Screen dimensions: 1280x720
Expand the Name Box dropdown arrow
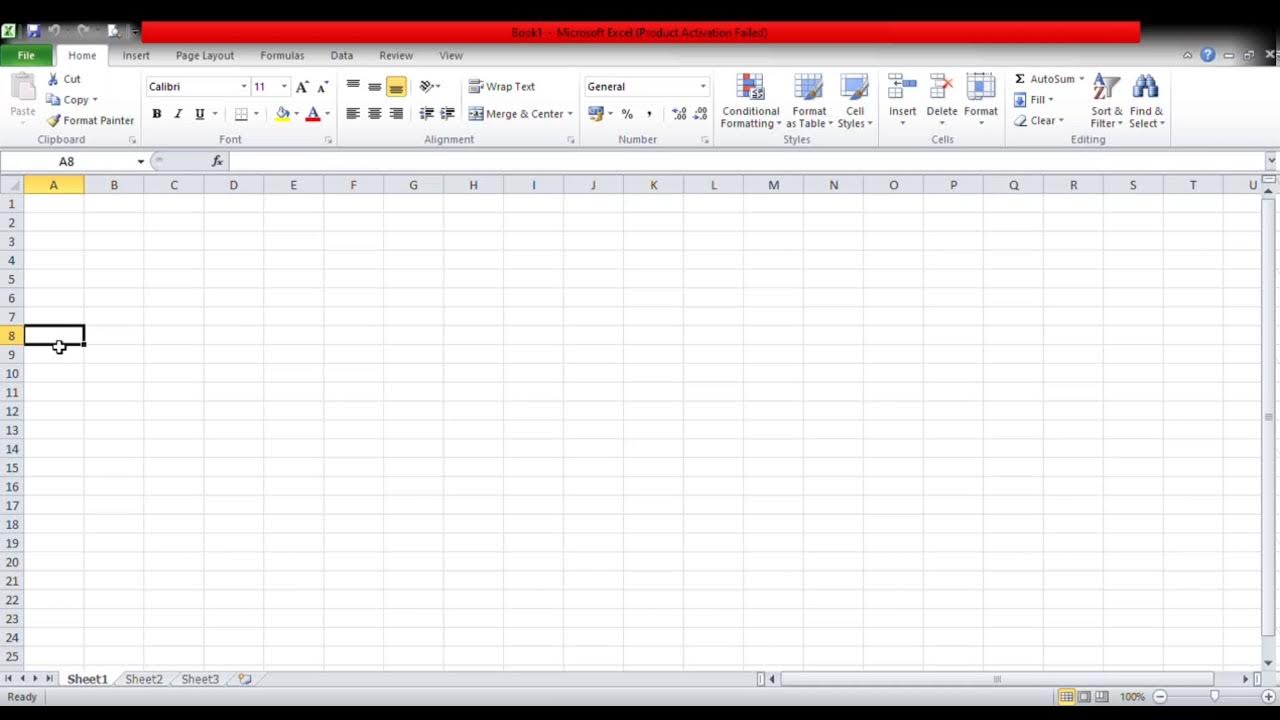[141, 161]
